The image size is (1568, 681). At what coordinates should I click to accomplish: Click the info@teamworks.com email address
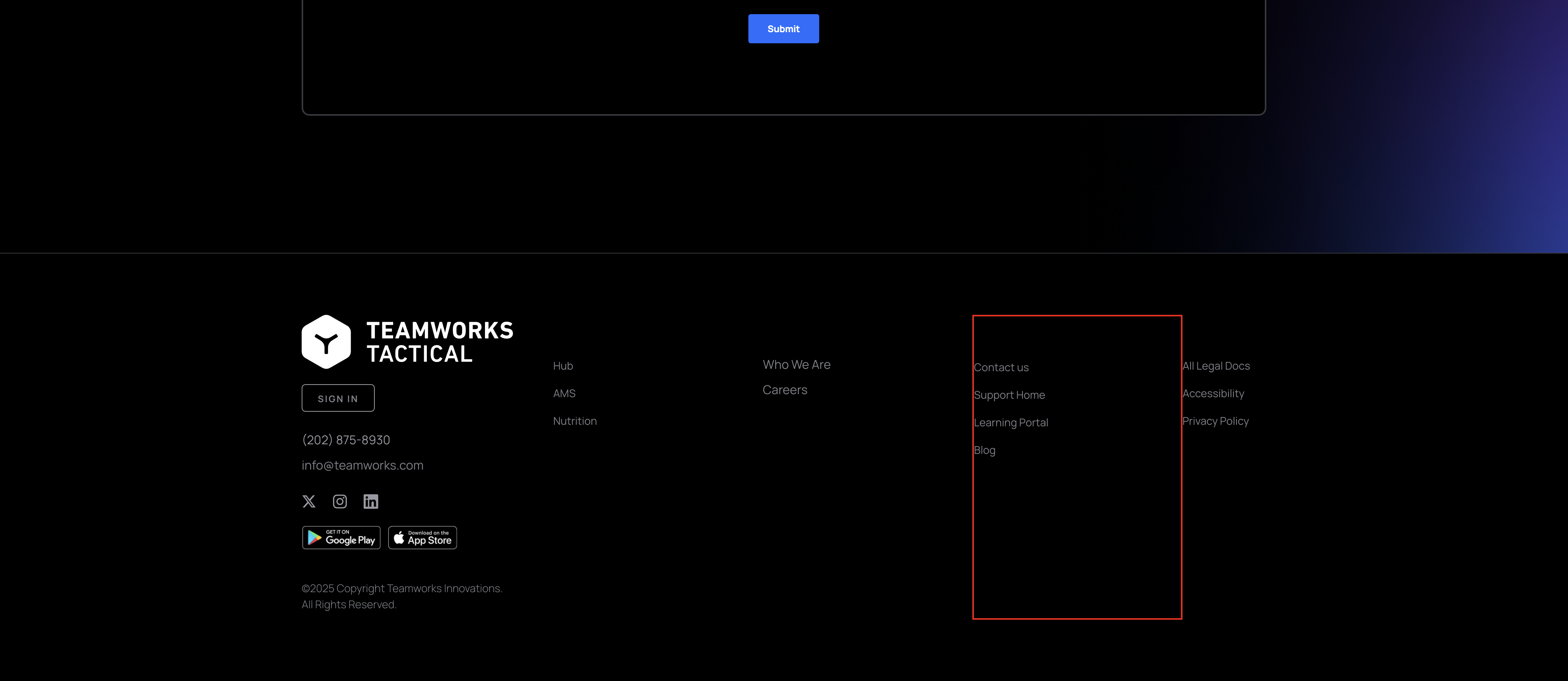362,465
